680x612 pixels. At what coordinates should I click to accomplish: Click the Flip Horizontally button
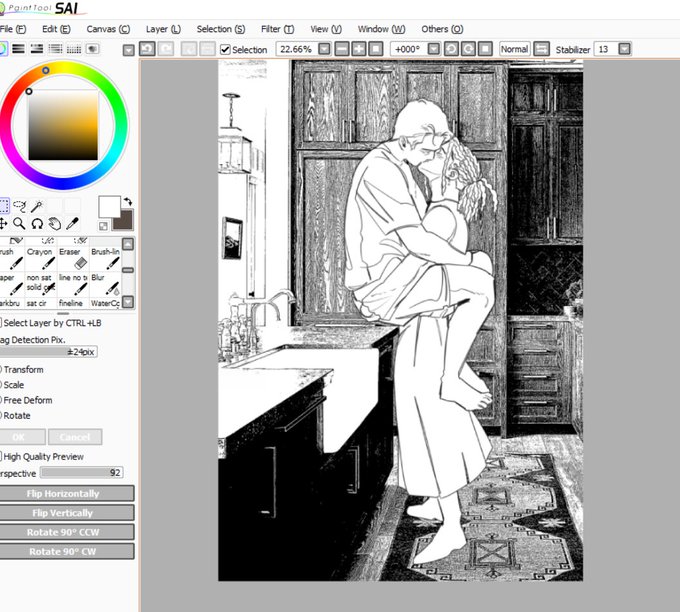66,493
